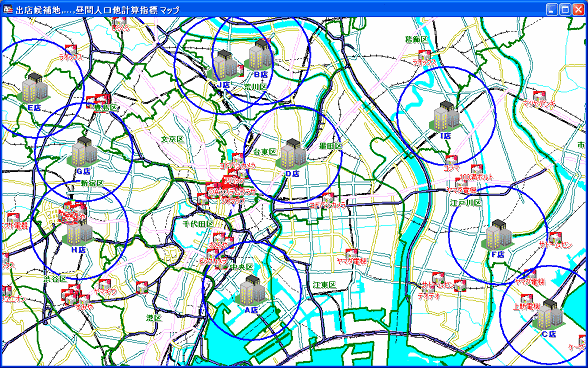Select the J店 store building icon
The image size is (588, 368).
[x=224, y=66]
